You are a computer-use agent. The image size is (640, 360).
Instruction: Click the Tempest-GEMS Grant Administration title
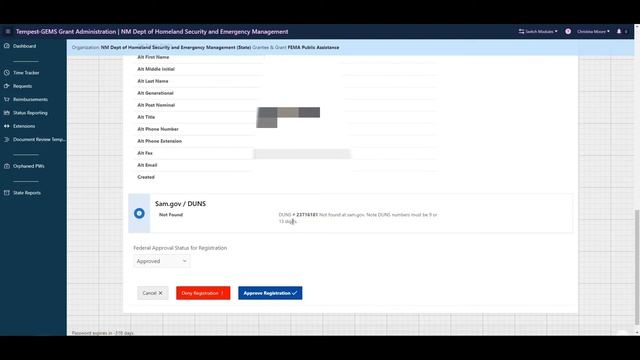click(66, 31)
